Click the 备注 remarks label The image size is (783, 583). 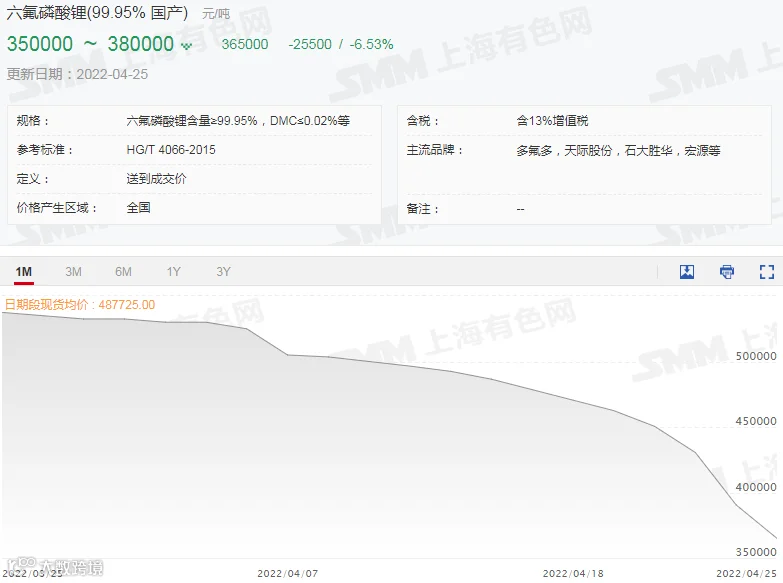click(422, 209)
